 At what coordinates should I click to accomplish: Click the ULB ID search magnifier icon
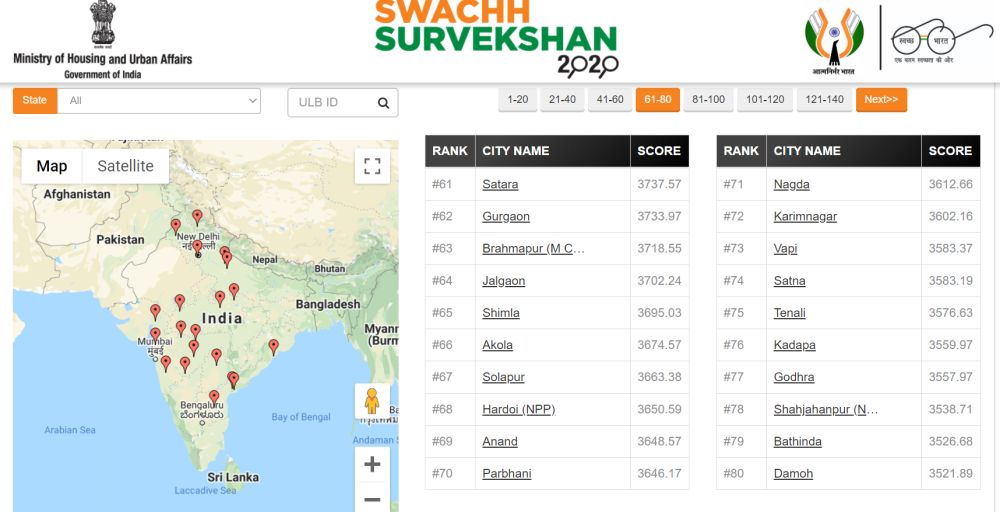click(x=383, y=103)
